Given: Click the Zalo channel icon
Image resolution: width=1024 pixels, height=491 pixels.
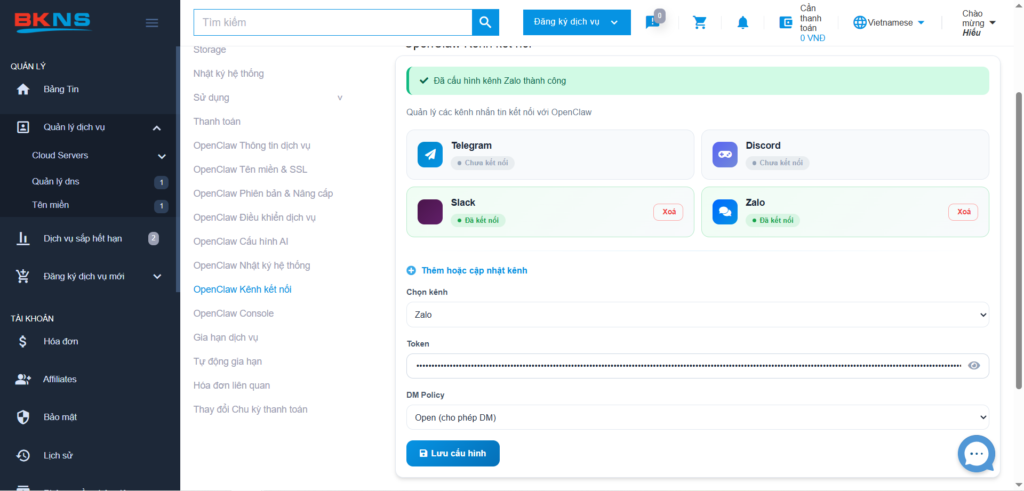Looking at the screenshot, I should [x=725, y=212].
